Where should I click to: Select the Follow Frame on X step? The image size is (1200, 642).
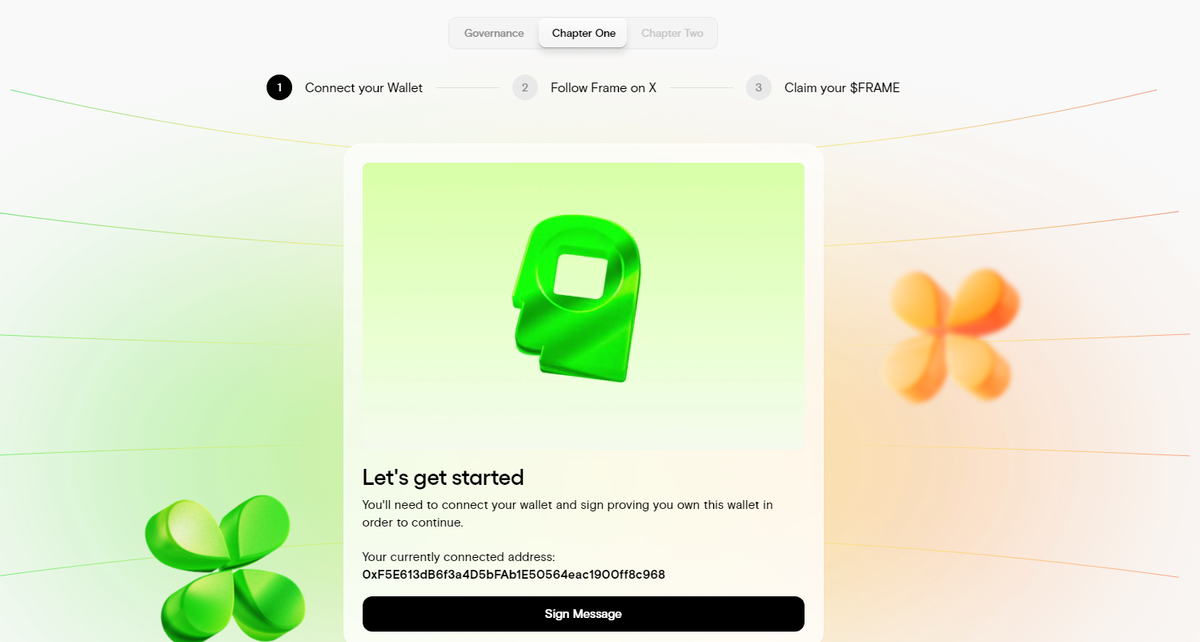(x=603, y=88)
